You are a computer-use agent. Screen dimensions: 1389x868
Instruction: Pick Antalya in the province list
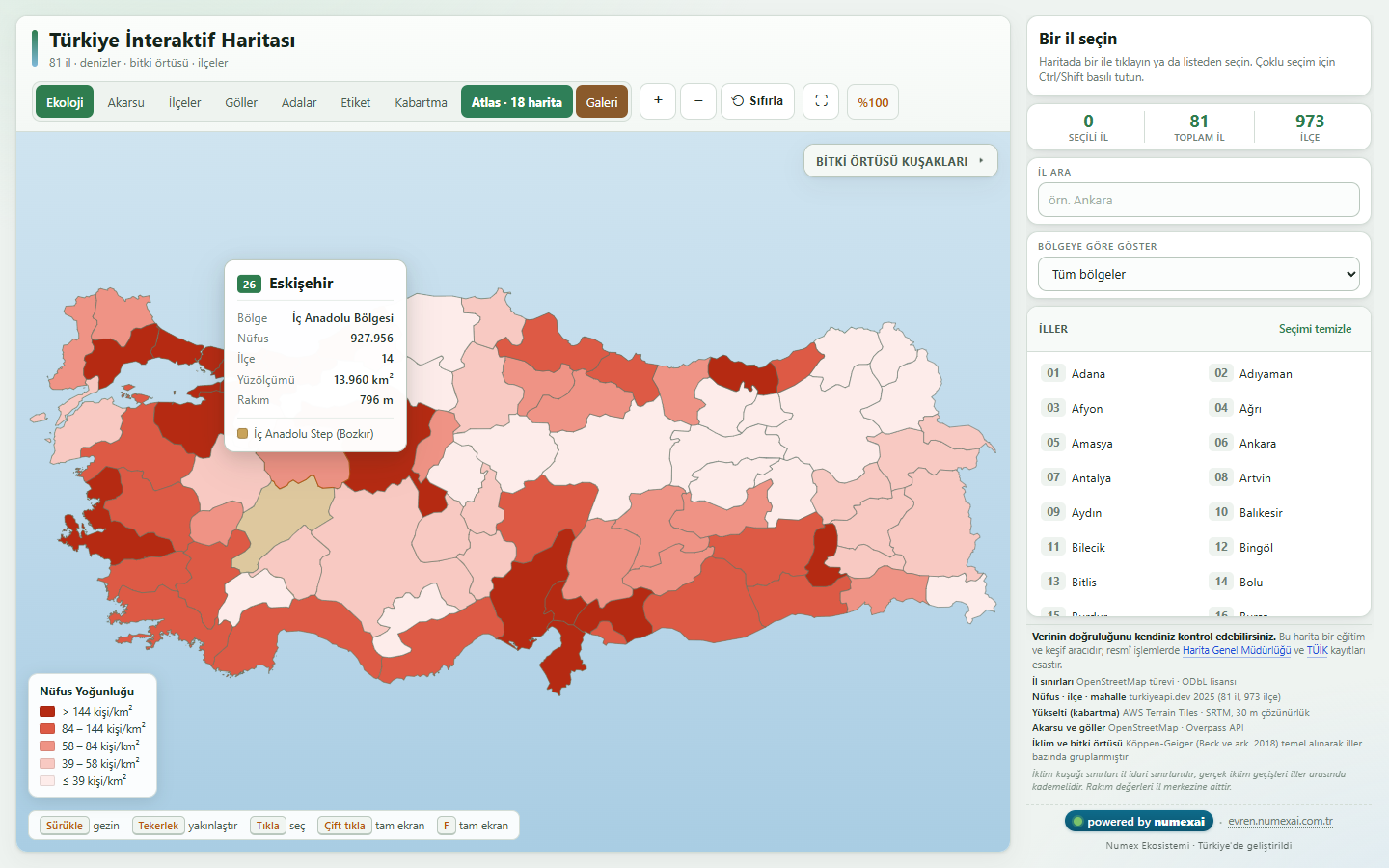point(1115,477)
